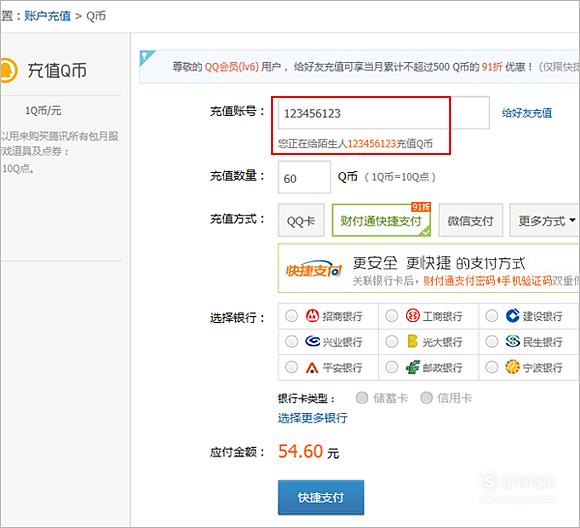The image size is (580, 528).
Task: Click the stranger warning text 123456123
Action: 372,144
